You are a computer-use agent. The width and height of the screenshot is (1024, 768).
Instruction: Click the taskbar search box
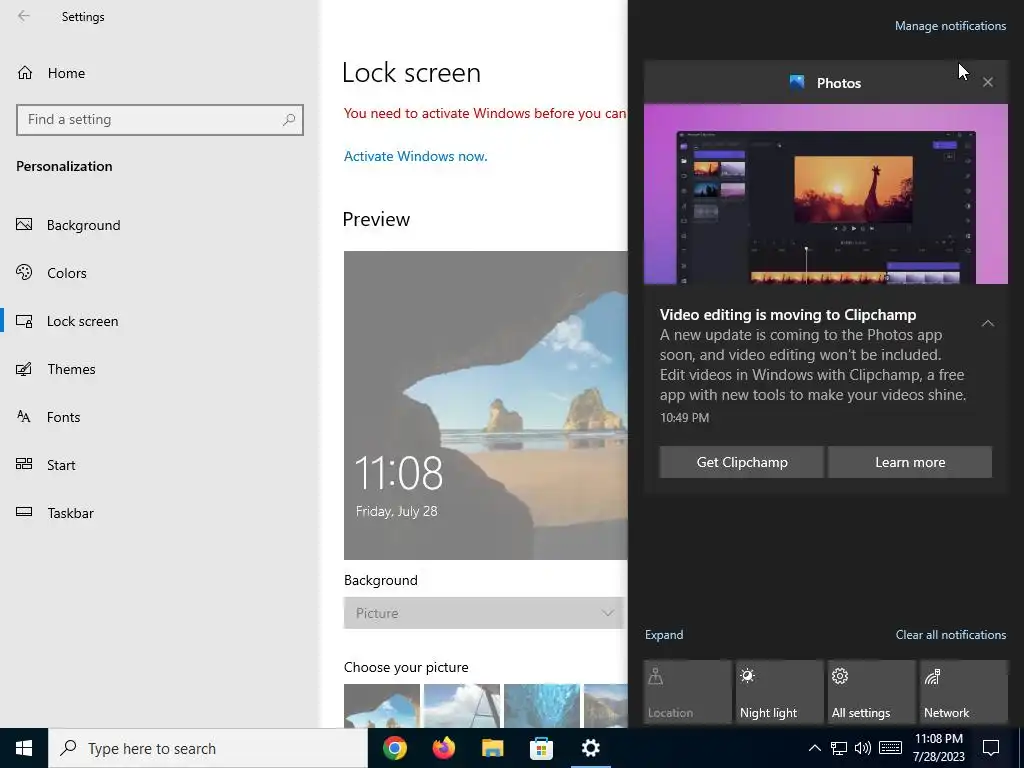click(208, 748)
